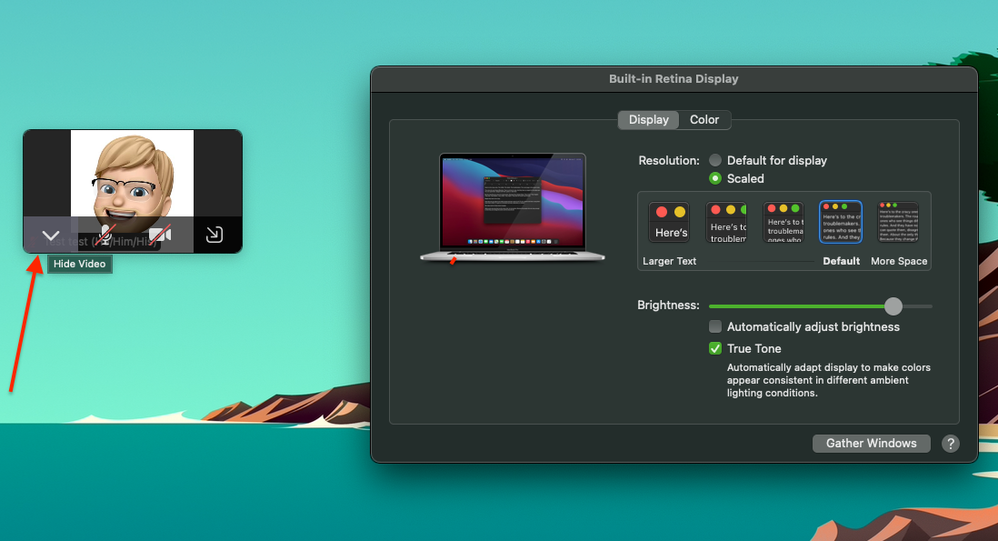Switch to the Color tab
The image size is (998, 541).
(x=704, y=120)
